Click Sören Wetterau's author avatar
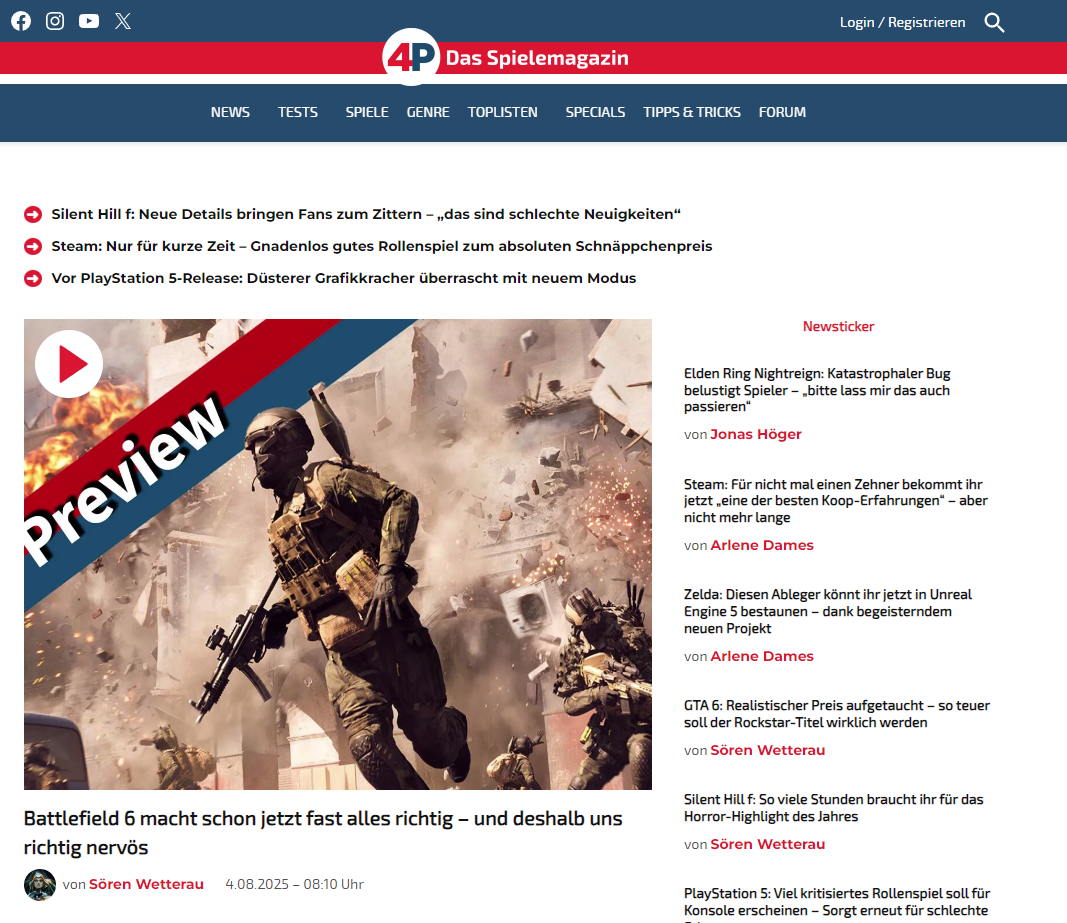This screenshot has height=923, width=1067. [x=40, y=884]
